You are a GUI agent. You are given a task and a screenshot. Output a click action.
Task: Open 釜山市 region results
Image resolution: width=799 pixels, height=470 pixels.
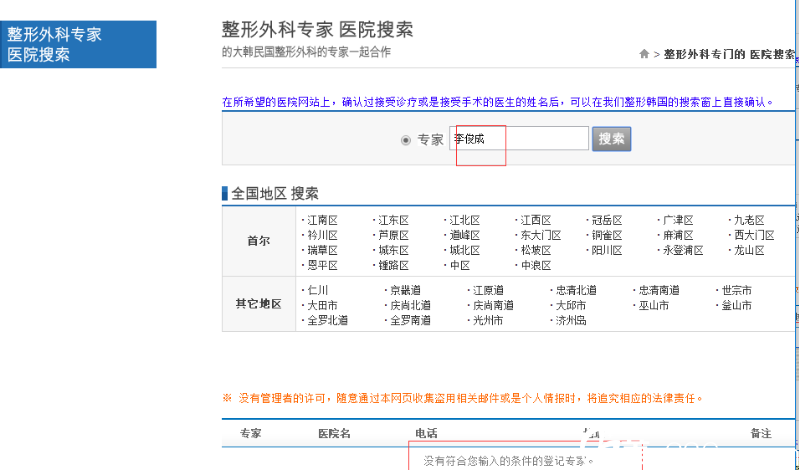736,305
